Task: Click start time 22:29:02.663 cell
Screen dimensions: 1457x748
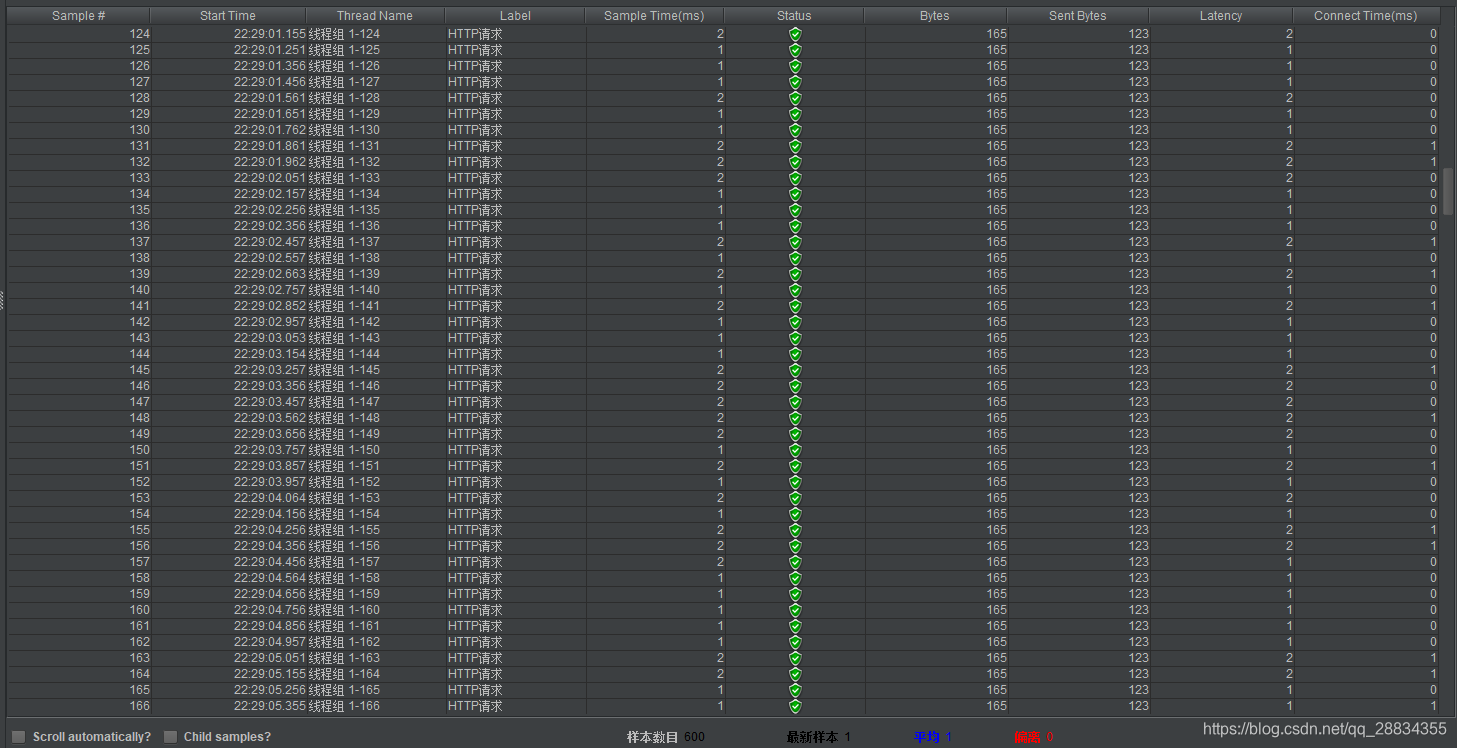Action: (270, 274)
